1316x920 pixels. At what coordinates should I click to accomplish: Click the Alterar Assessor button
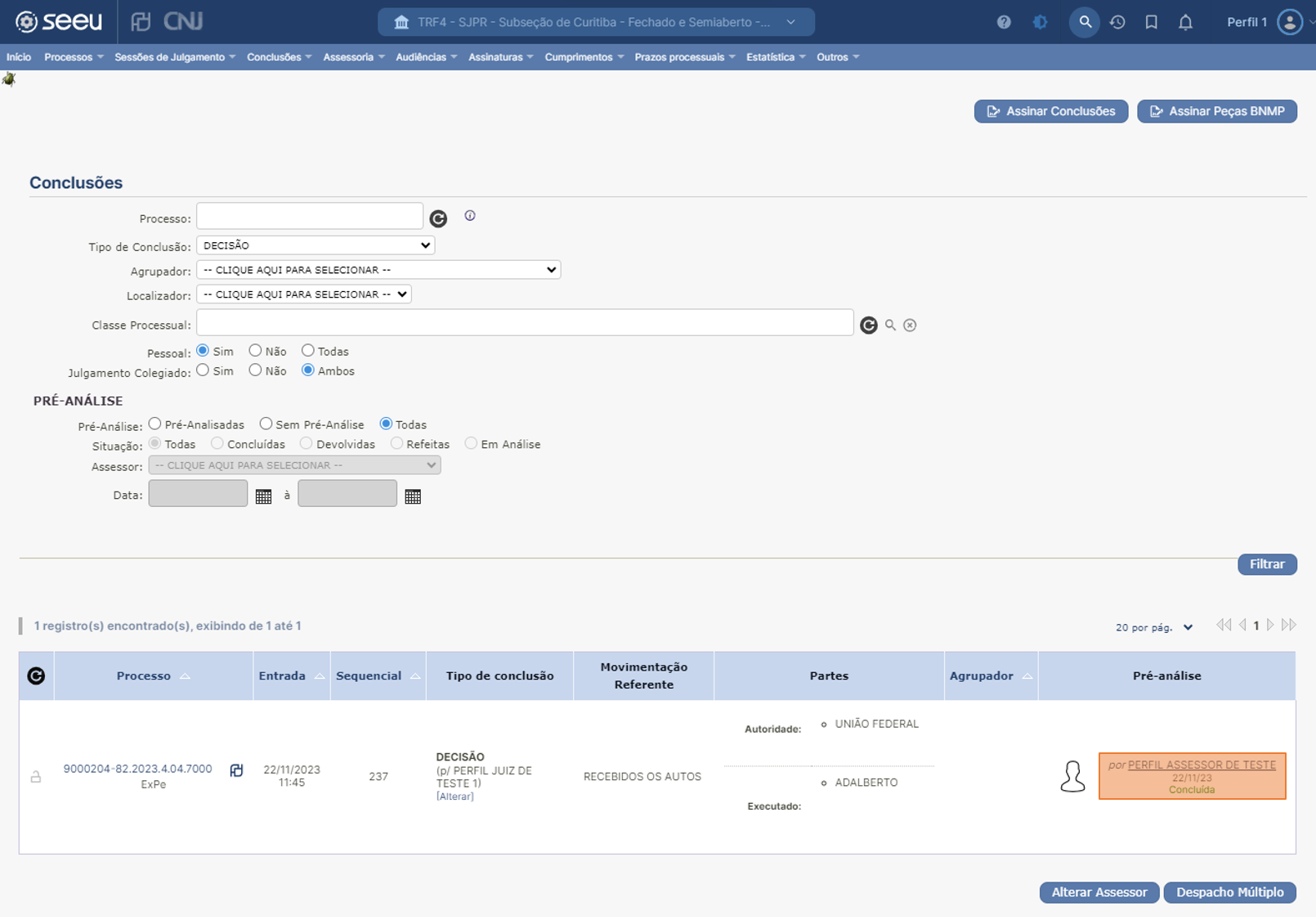(1099, 892)
